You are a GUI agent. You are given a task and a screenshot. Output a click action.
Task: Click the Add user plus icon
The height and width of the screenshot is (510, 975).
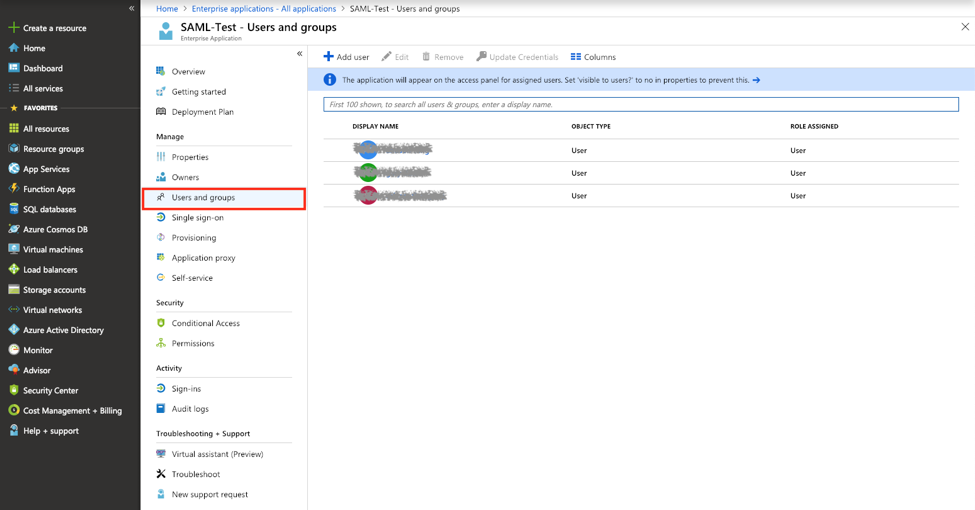(328, 57)
